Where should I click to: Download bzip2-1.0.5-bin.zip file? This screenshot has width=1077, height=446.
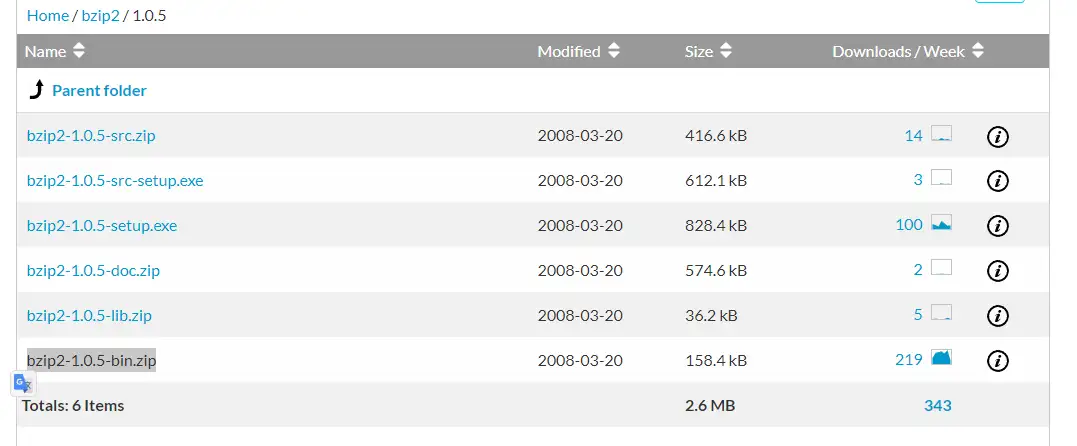[x=91, y=360]
